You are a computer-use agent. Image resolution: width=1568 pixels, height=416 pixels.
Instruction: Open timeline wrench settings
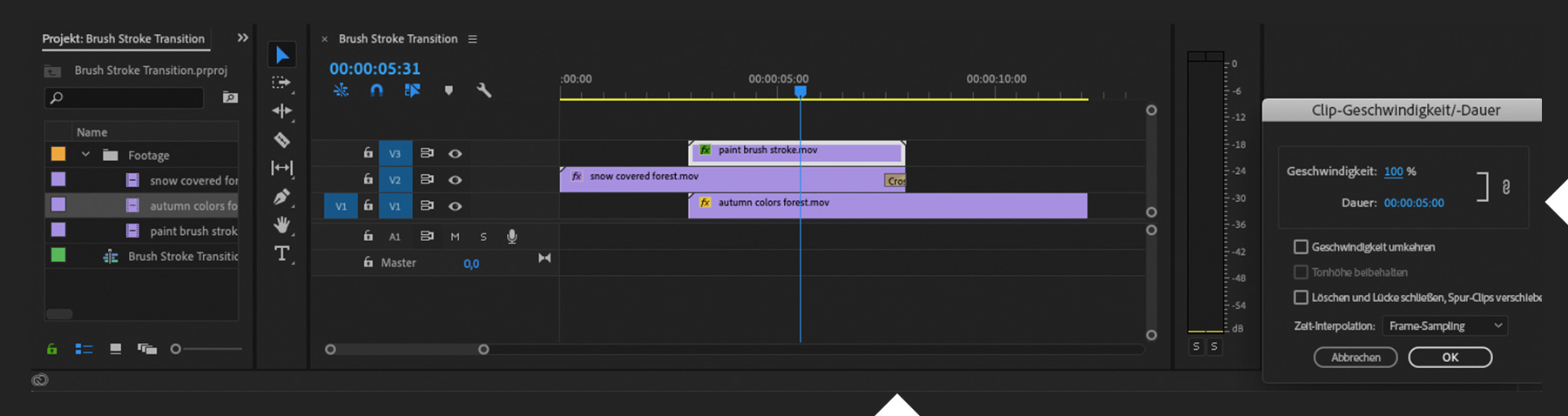tap(484, 90)
